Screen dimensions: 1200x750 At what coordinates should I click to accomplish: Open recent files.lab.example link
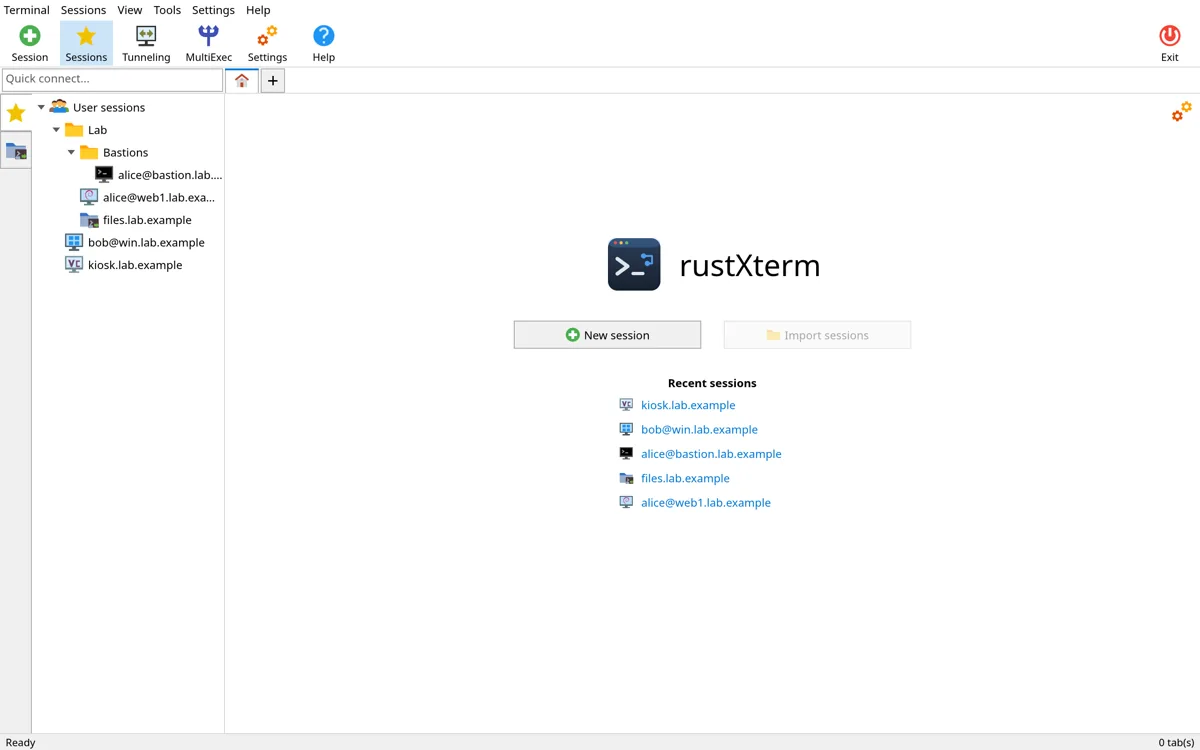coord(685,478)
